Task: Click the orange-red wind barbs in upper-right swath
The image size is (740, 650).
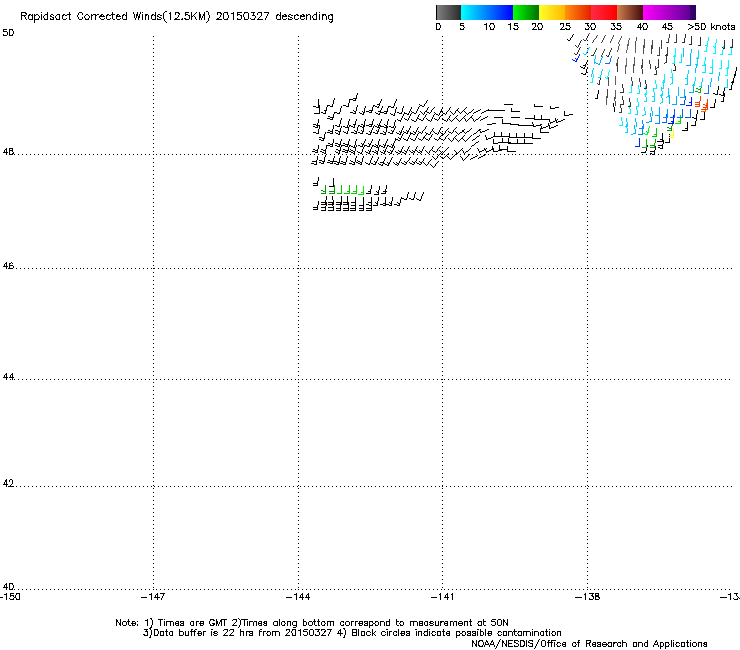Action: click(x=702, y=105)
